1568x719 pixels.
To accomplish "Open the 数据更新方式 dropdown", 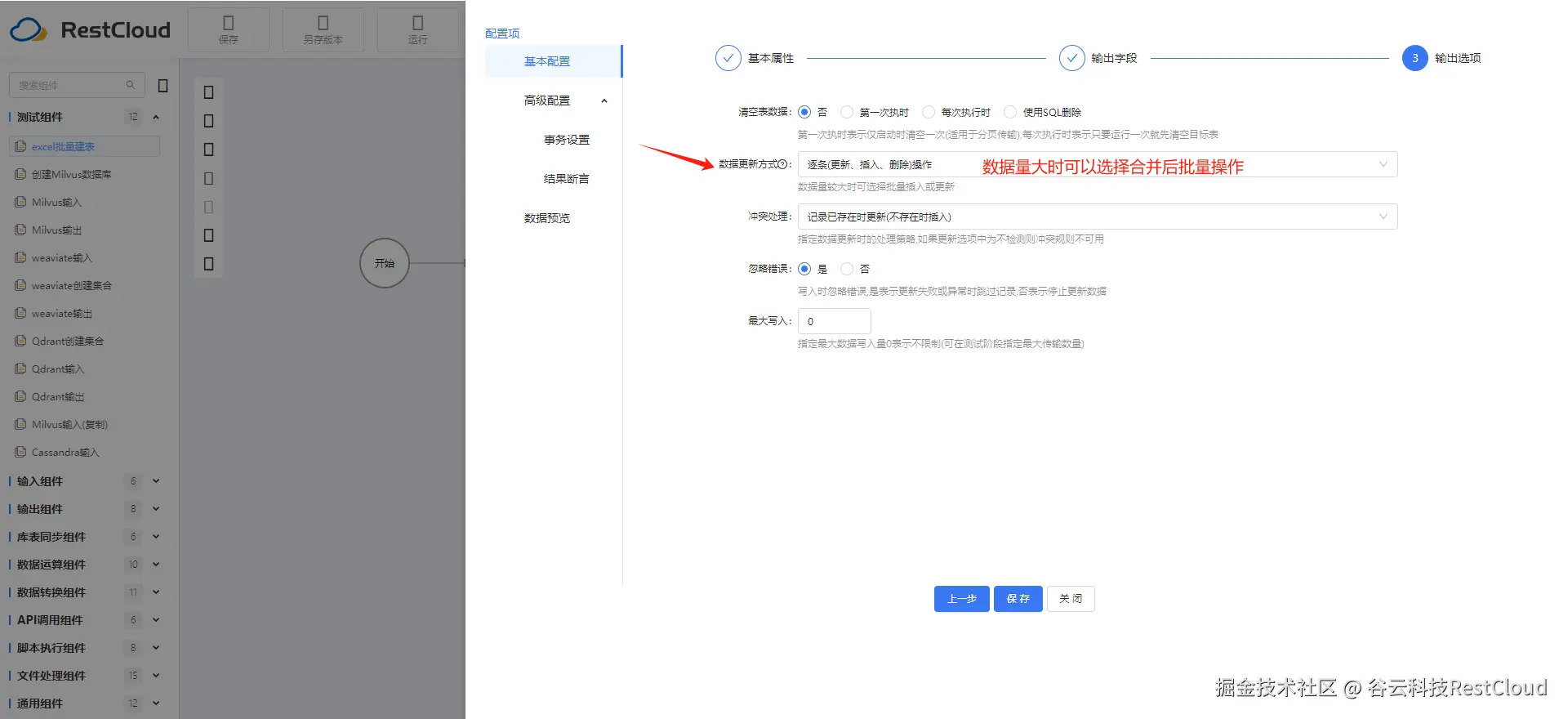I will (x=1098, y=164).
